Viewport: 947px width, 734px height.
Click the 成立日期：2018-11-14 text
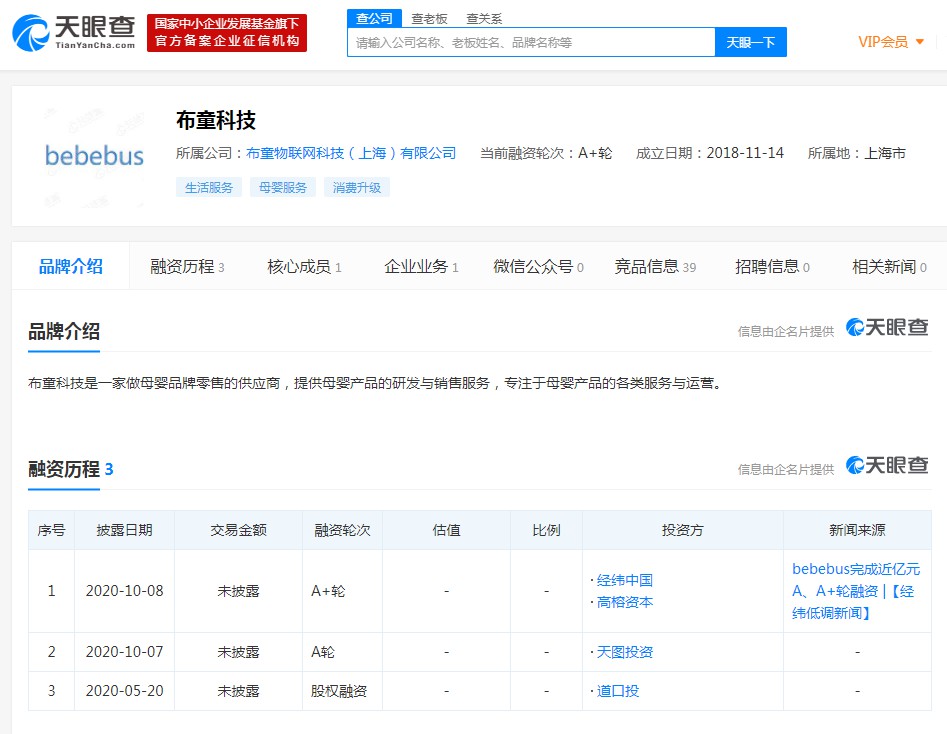710,153
